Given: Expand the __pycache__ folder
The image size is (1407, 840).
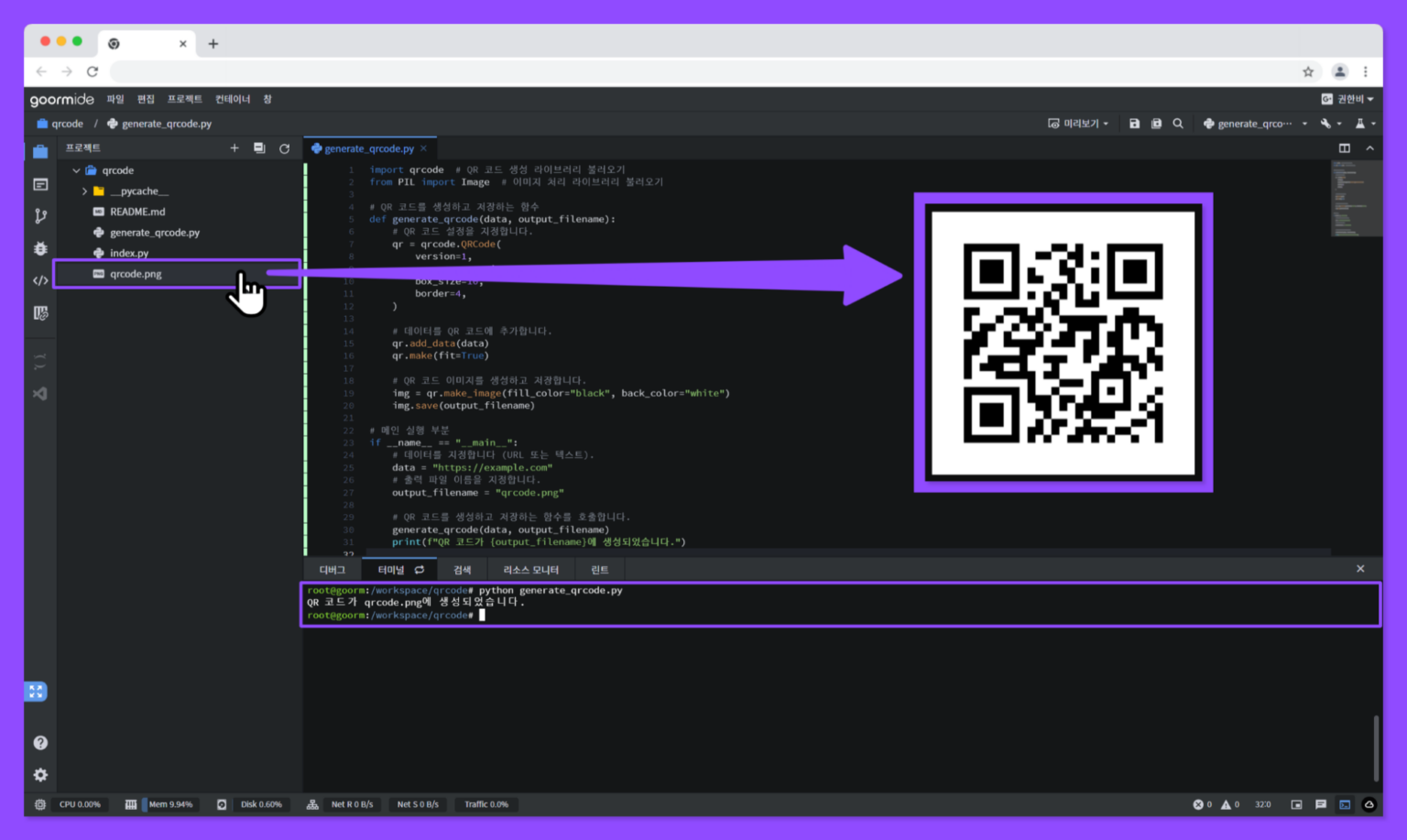Looking at the screenshot, I should click(82, 191).
